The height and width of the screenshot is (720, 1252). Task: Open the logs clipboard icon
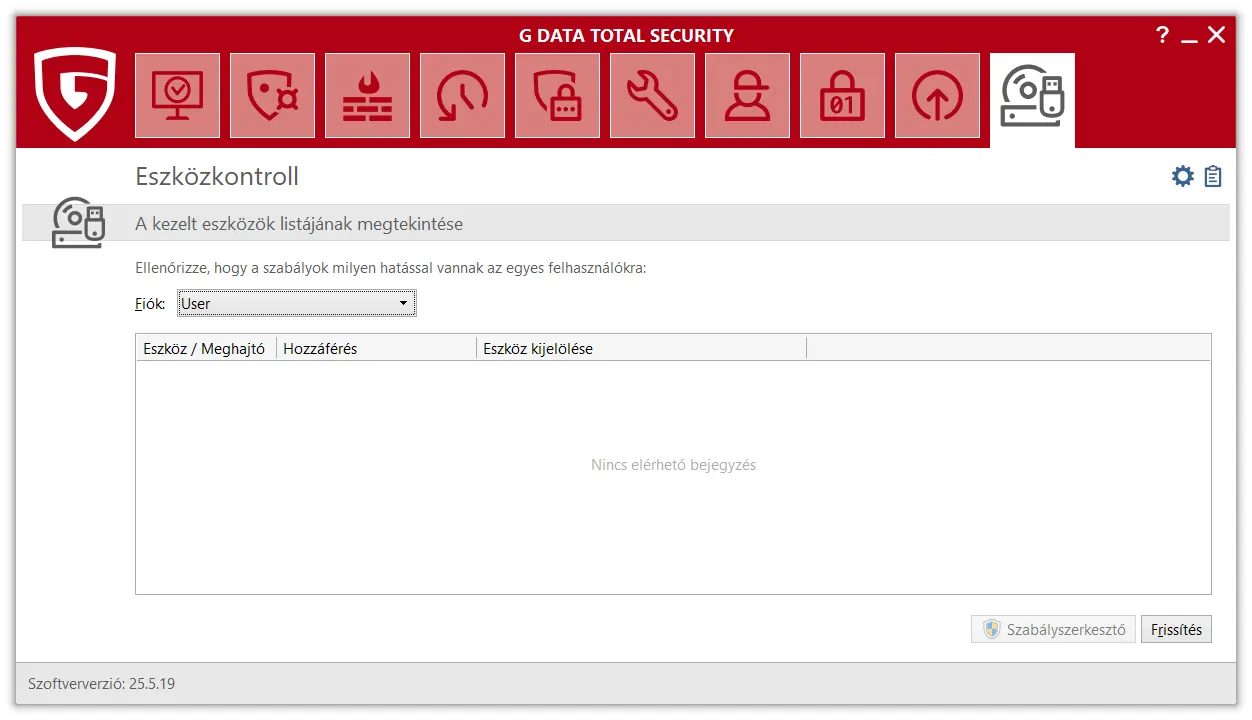pos(1213,177)
